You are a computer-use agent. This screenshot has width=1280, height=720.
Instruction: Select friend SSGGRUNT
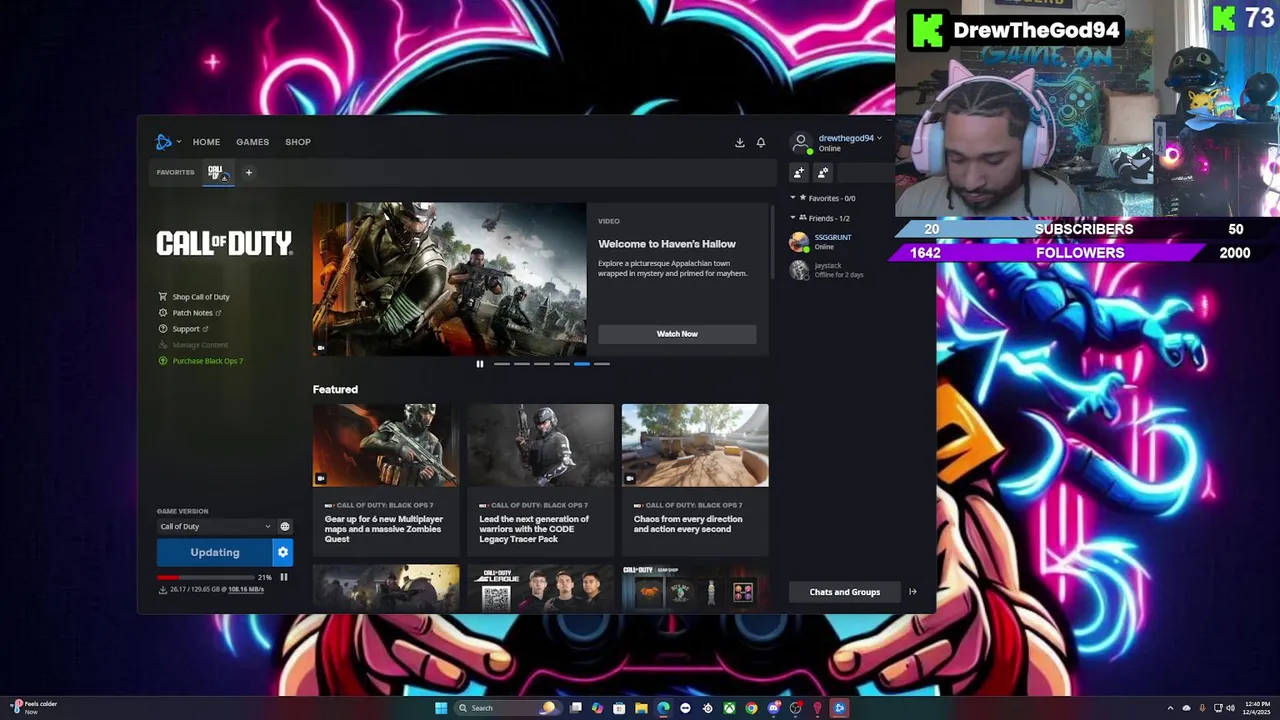click(840, 242)
